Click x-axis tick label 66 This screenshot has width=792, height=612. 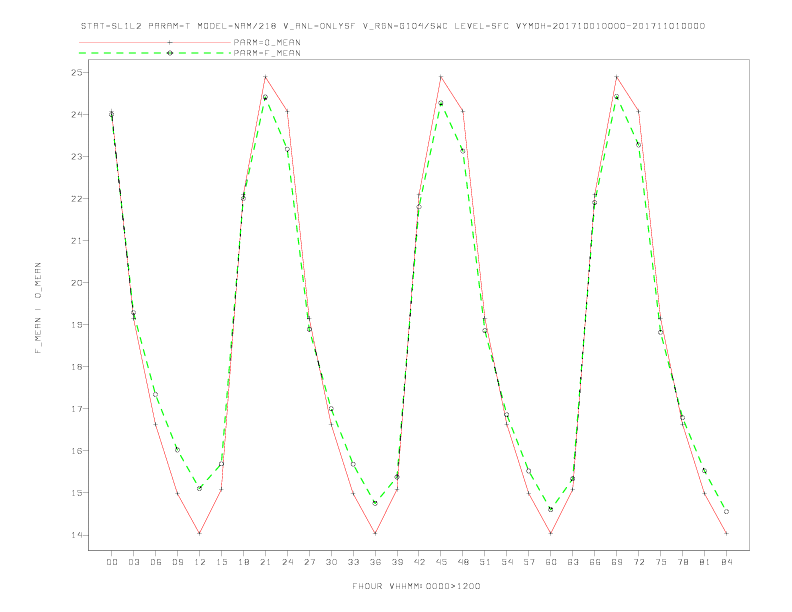point(595,562)
